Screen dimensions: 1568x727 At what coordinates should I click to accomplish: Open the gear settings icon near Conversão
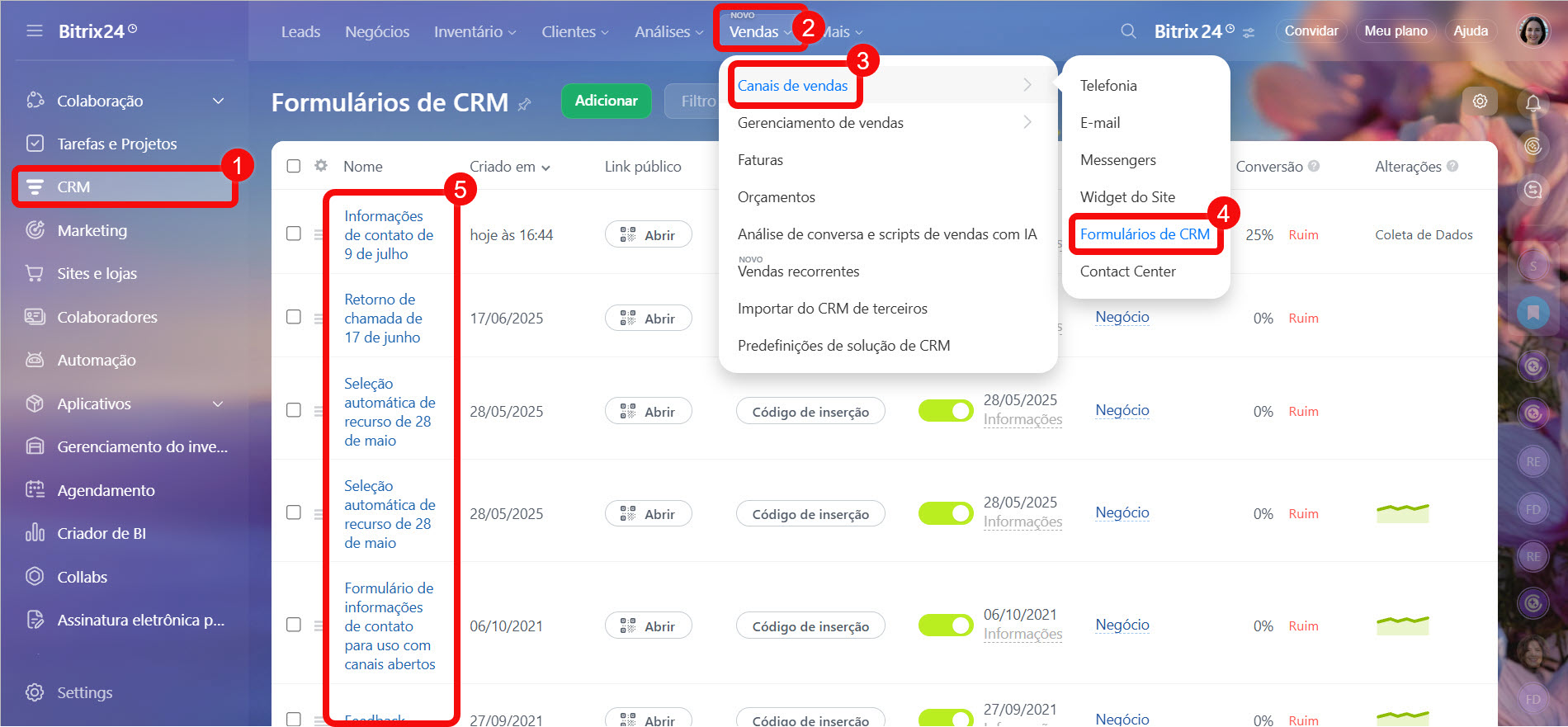point(1480,101)
